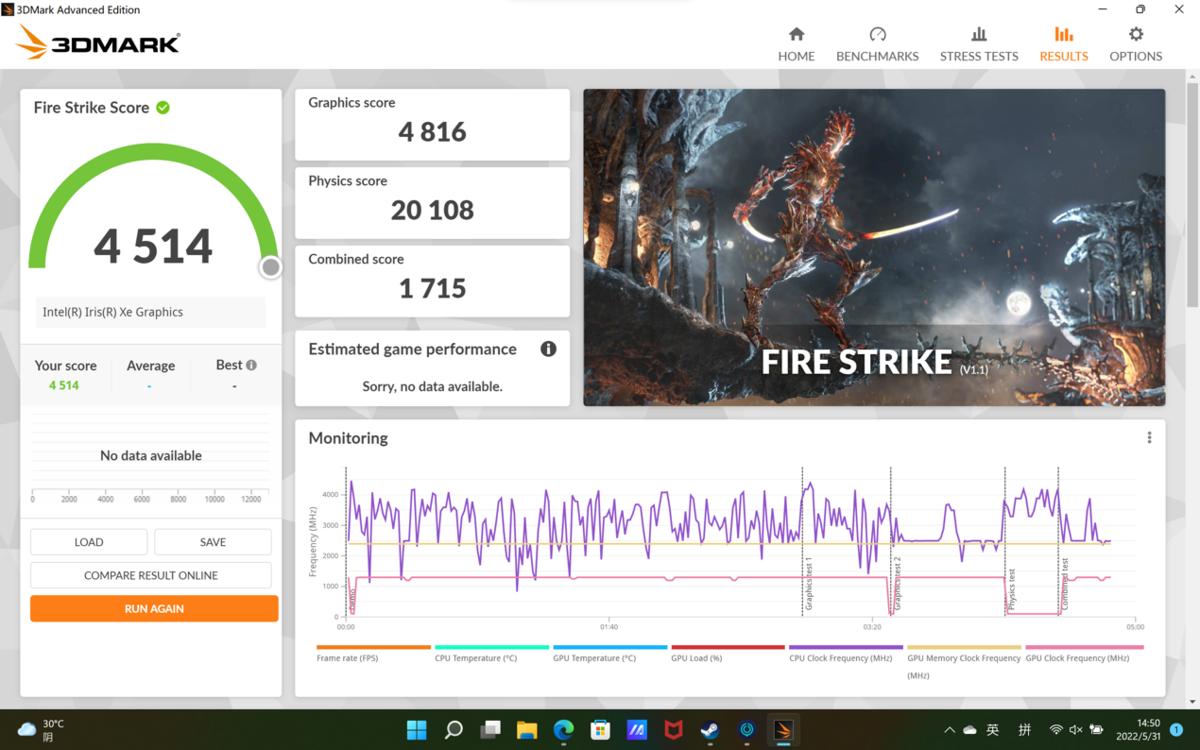Click the Fire Strike preview image
The height and width of the screenshot is (750, 1200).
pos(874,247)
